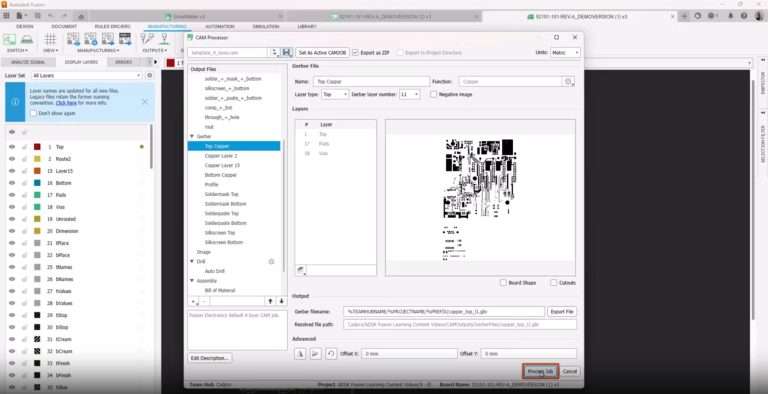Enable the Cutouts checkbox

pos(553,283)
